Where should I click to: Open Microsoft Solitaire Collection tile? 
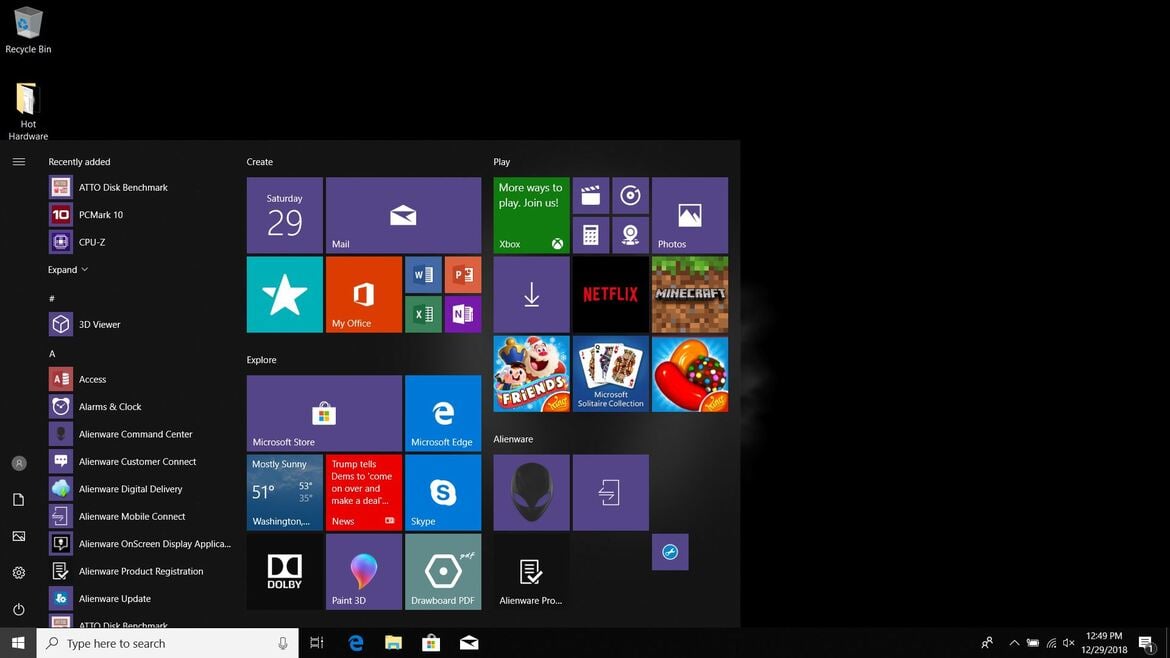610,373
